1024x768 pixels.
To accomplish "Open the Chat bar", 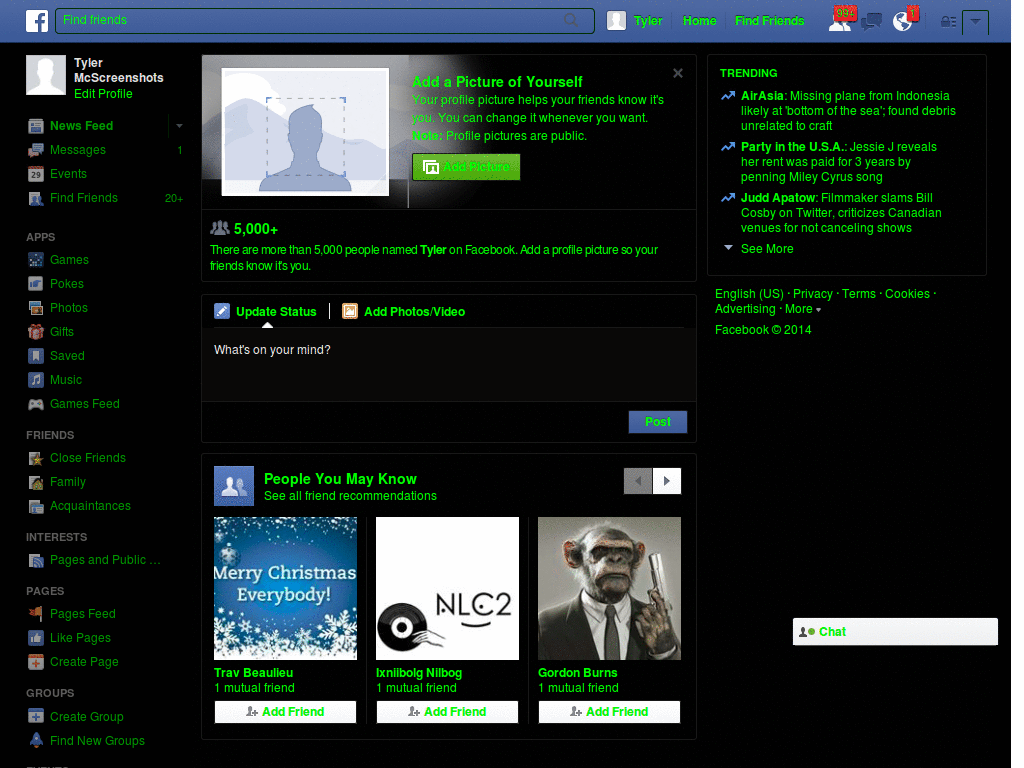I will [x=895, y=632].
